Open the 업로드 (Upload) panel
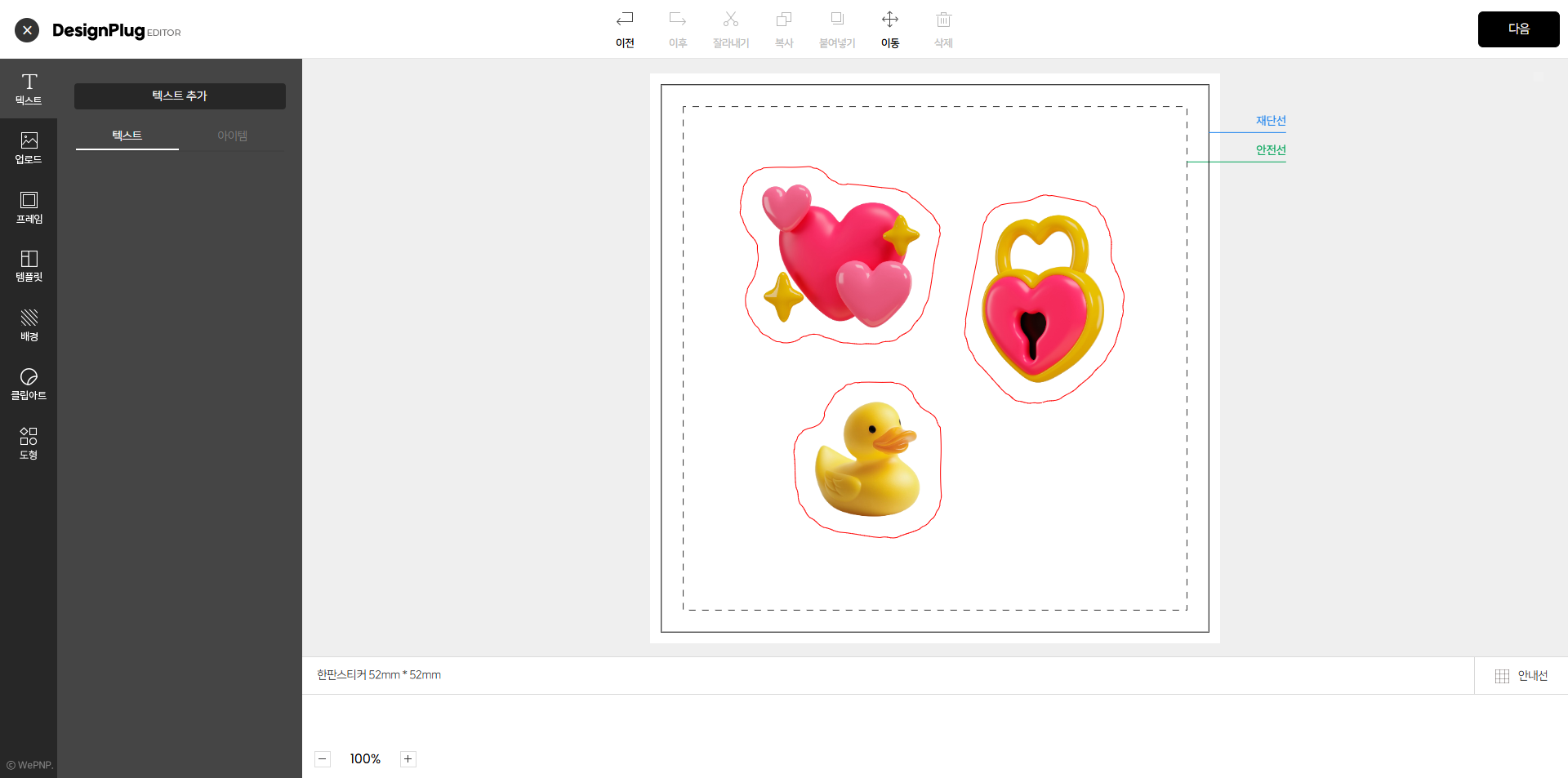Viewport: 1568px width, 778px height. coord(29,148)
